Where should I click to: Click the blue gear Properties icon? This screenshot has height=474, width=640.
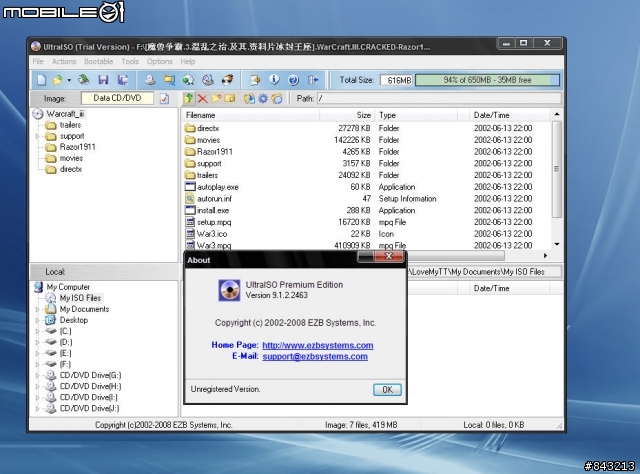(263, 98)
